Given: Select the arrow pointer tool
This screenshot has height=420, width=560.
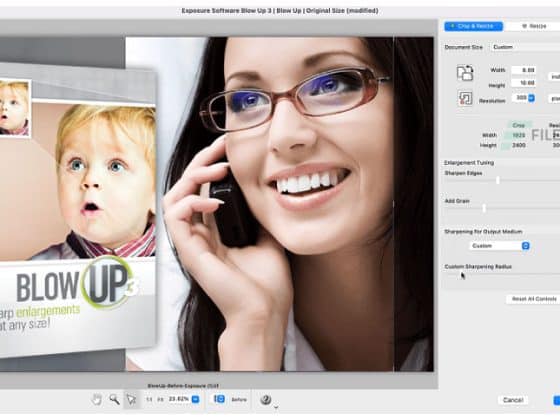Looking at the screenshot, I should [131, 399].
